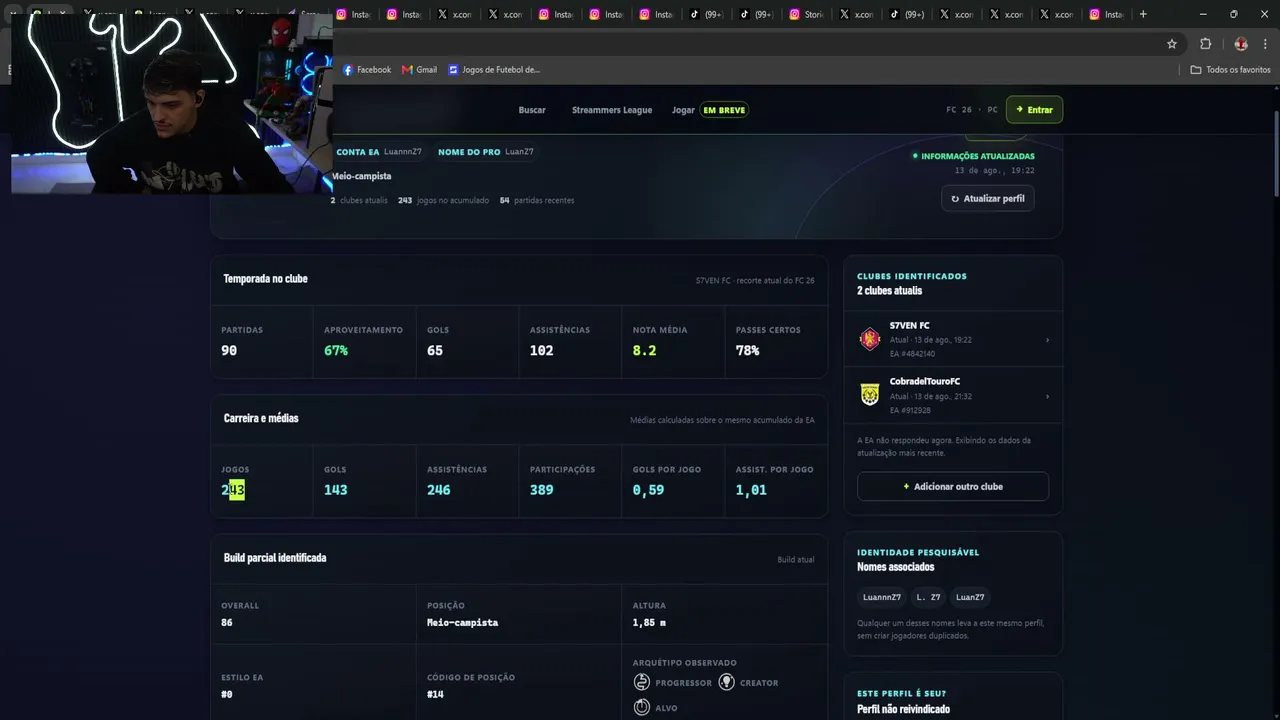The height and width of the screenshot is (720, 1280).
Task: Click the Overall value 86
Action: coord(227,622)
